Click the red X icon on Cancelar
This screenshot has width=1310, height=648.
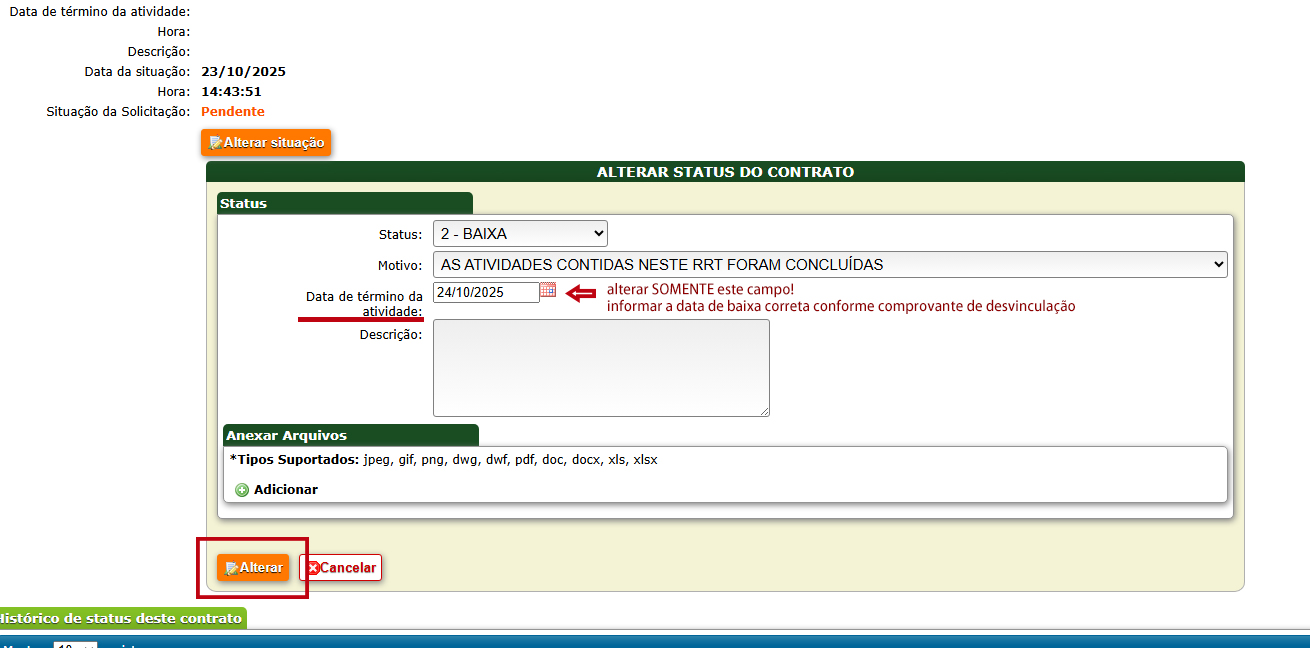coord(313,568)
